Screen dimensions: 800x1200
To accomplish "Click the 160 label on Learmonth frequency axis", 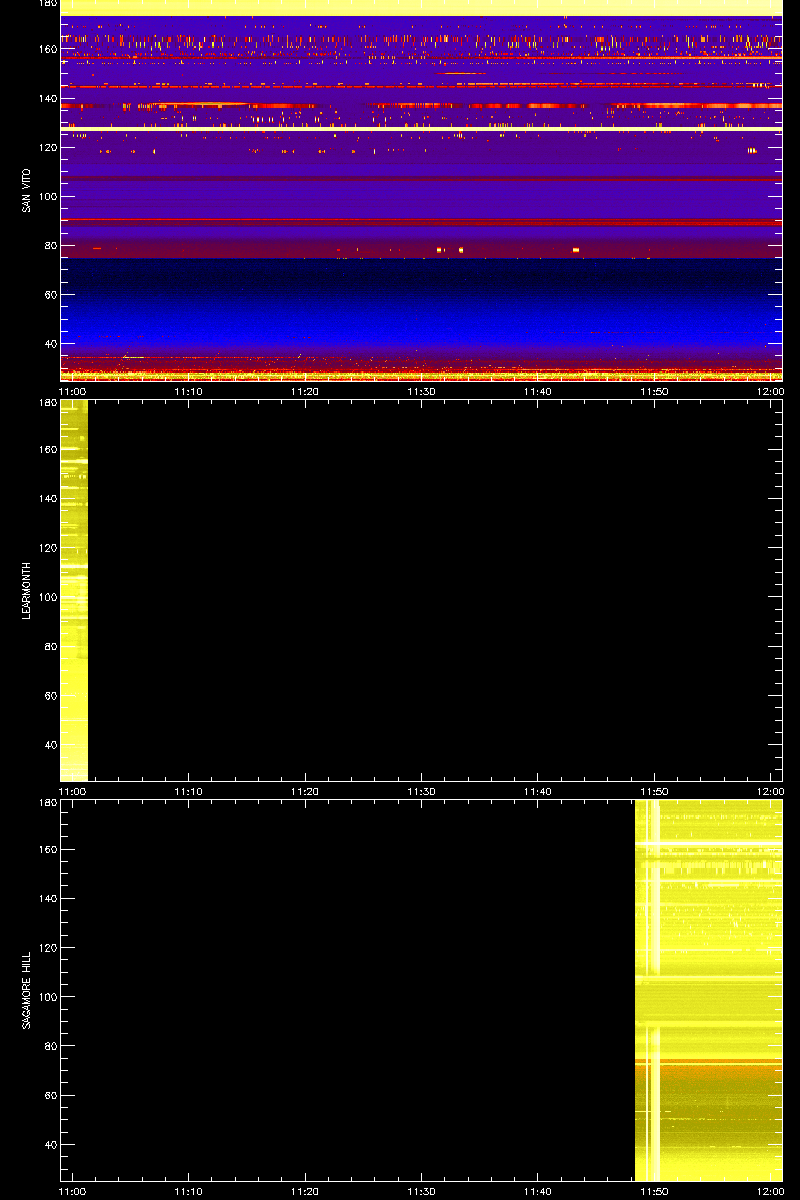I will click(x=48, y=449).
